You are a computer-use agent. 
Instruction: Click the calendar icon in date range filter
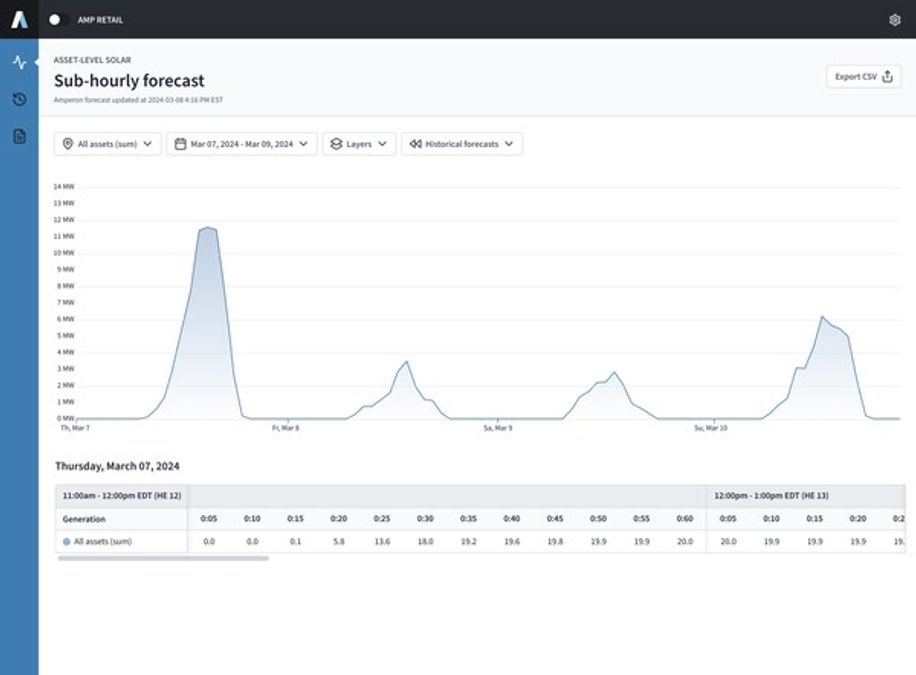[182, 143]
